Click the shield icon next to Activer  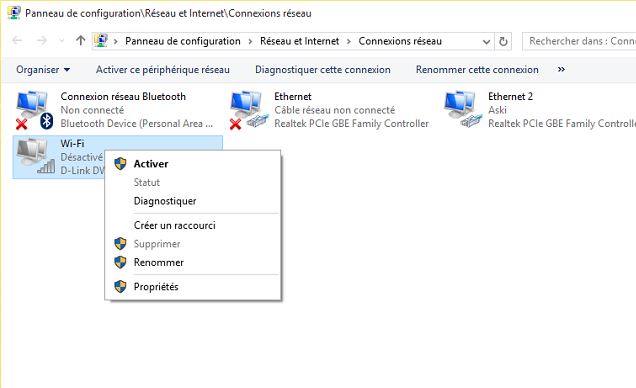pyautogui.click(x=120, y=164)
